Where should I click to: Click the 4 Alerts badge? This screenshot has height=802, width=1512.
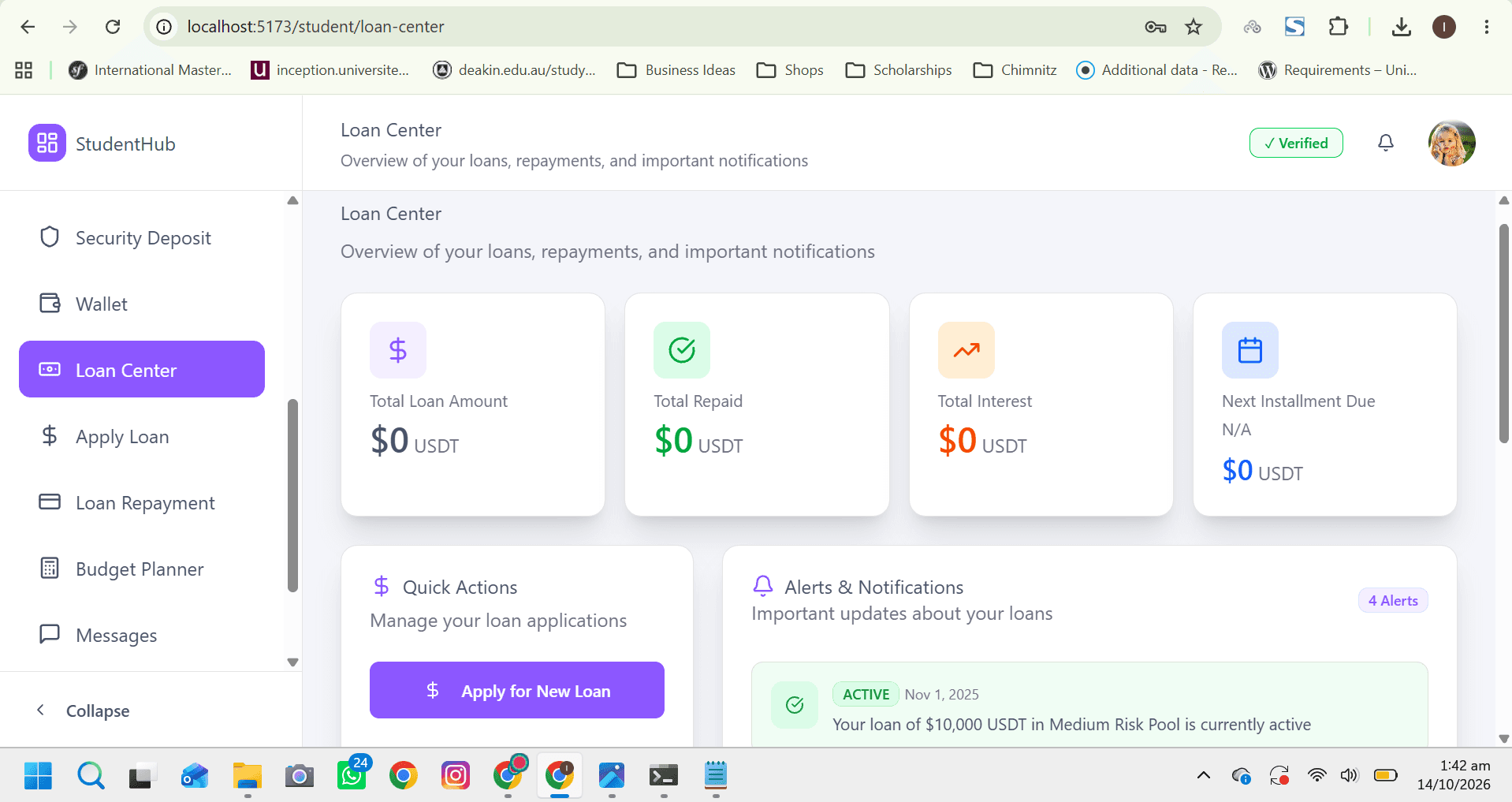click(1393, 600)
